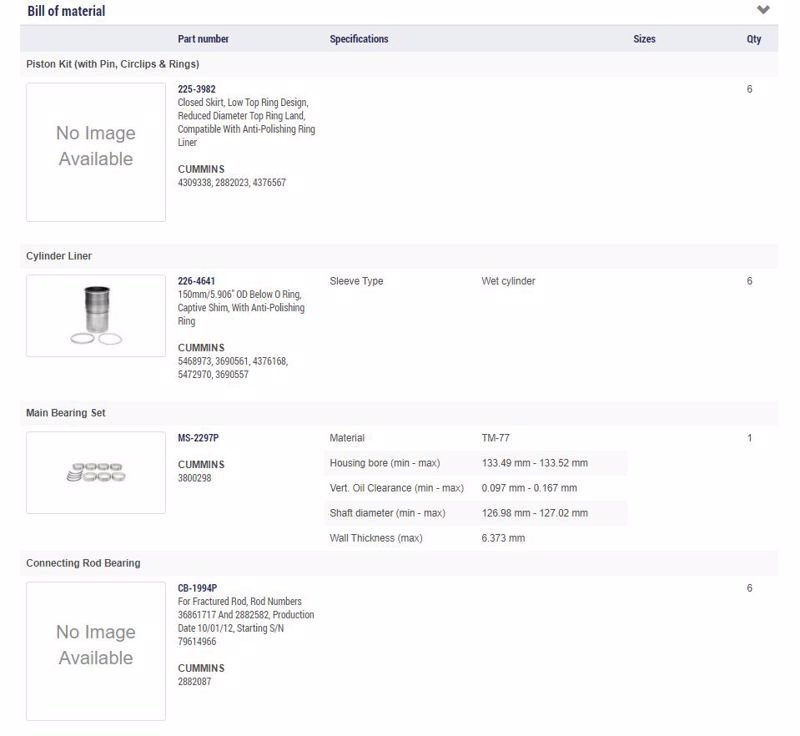Click quantity 6 for part CB-1994P
The width and height of the screenshot is (800, 736).
point(749,588)
